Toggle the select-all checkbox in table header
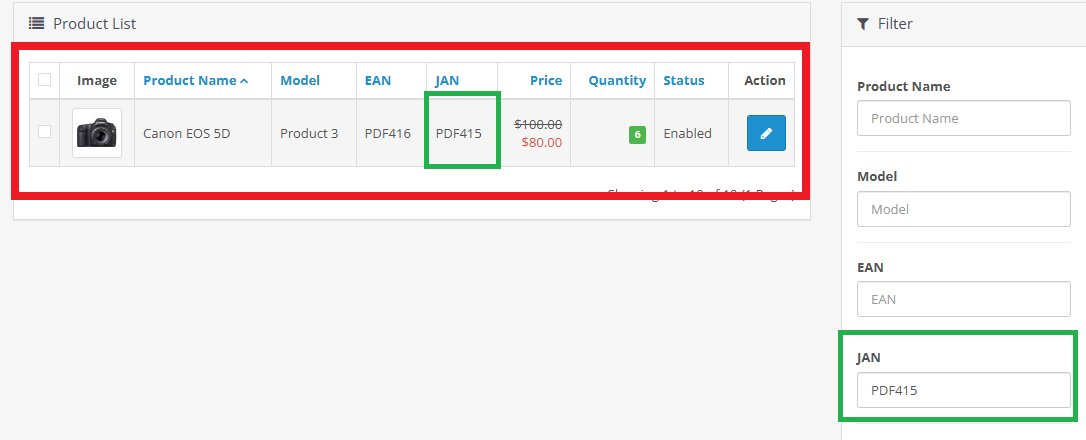The width and height of the screenshot is (1086, 440). coord(45,80)
